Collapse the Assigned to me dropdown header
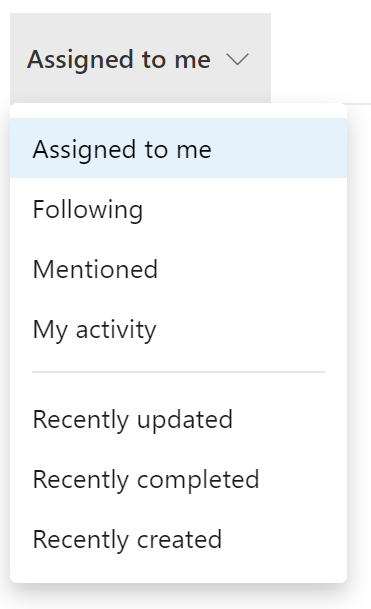 pos(140,58)
